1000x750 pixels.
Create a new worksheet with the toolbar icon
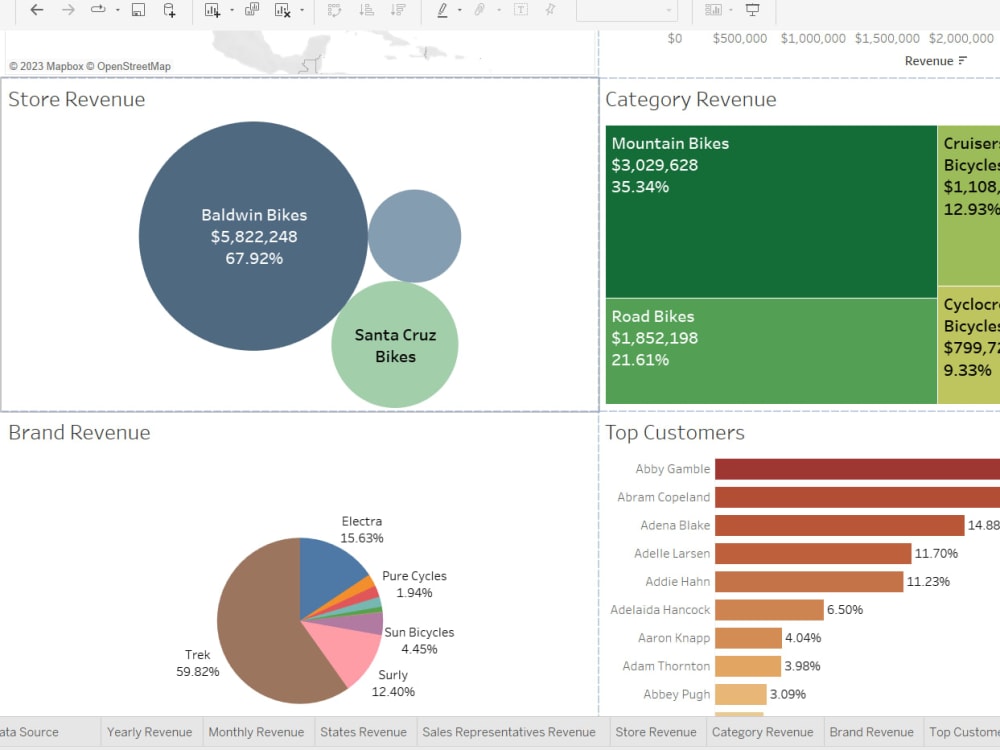point(212,9)
